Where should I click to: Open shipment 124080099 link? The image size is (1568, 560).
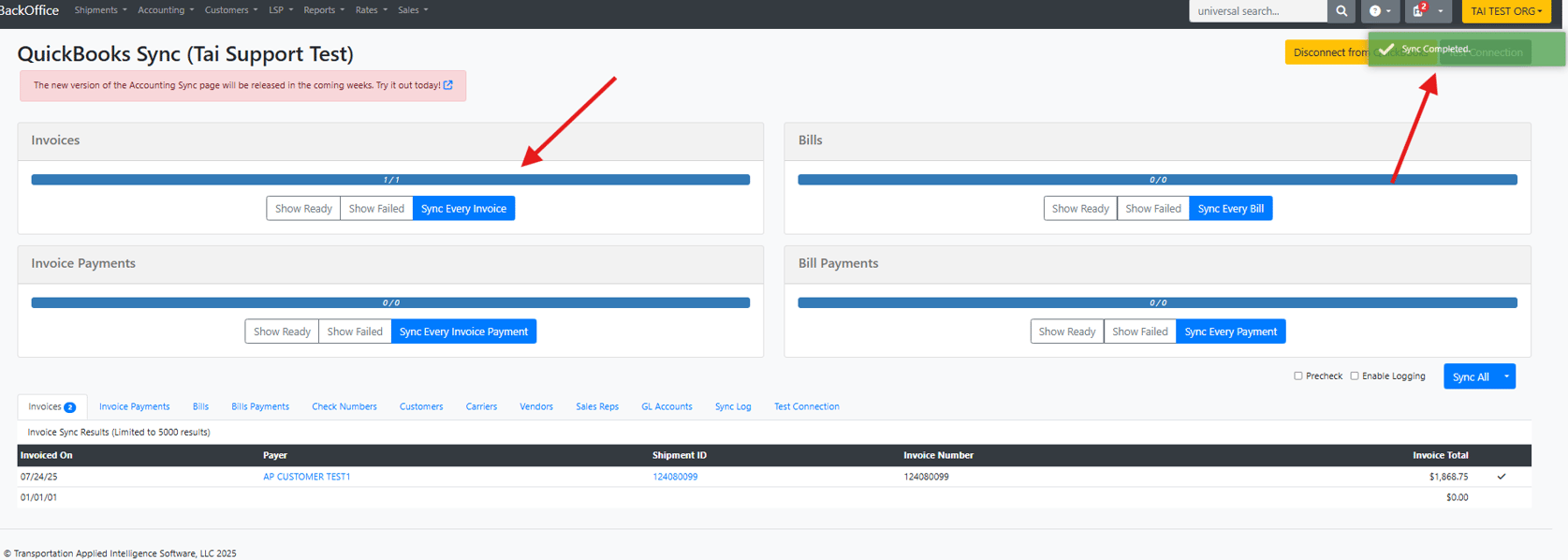tap(675, 477)
